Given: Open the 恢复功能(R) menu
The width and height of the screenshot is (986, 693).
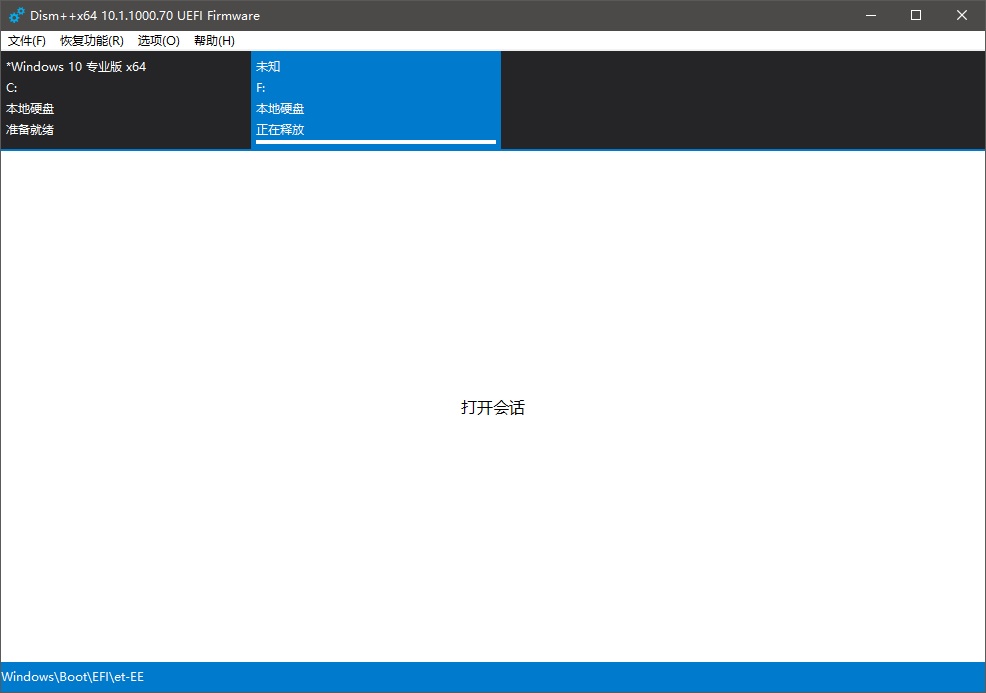Looking at the screenshot, I should (92, 41).
